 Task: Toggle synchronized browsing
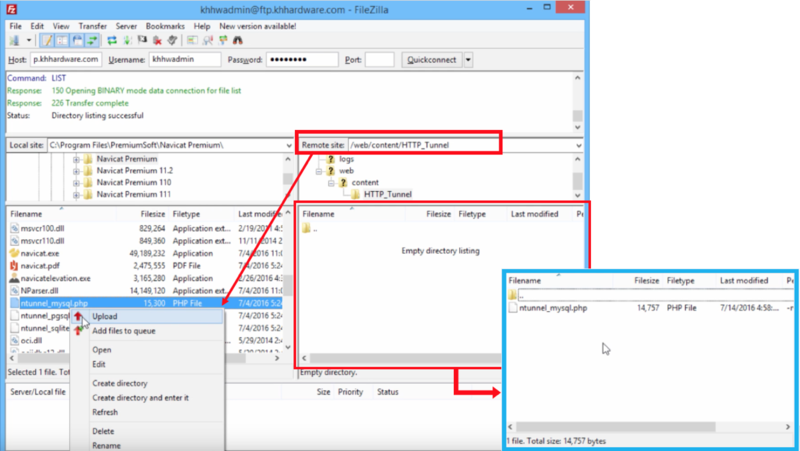point(223,40)
